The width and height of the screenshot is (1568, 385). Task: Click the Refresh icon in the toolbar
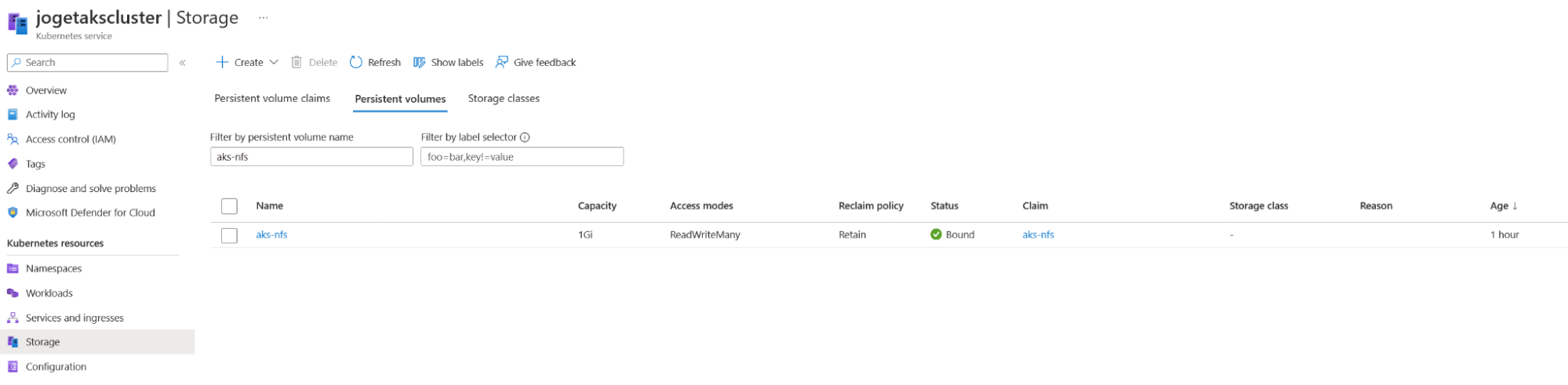356,62
